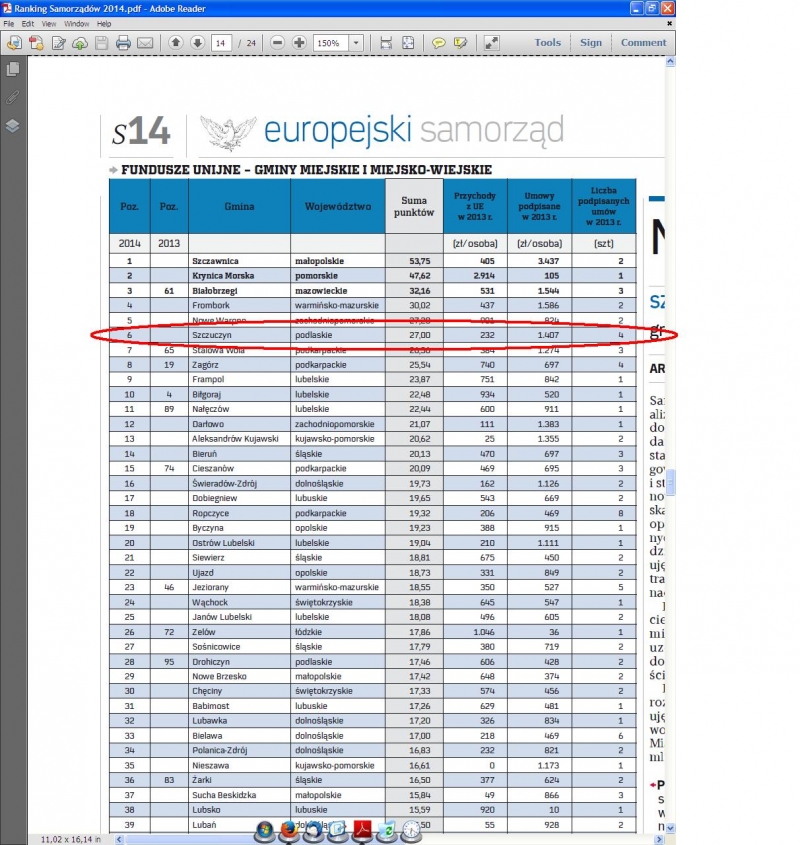Open the Tools pane
The width and height of the screenshot is (800, 845).
click(x=548, y=43)
